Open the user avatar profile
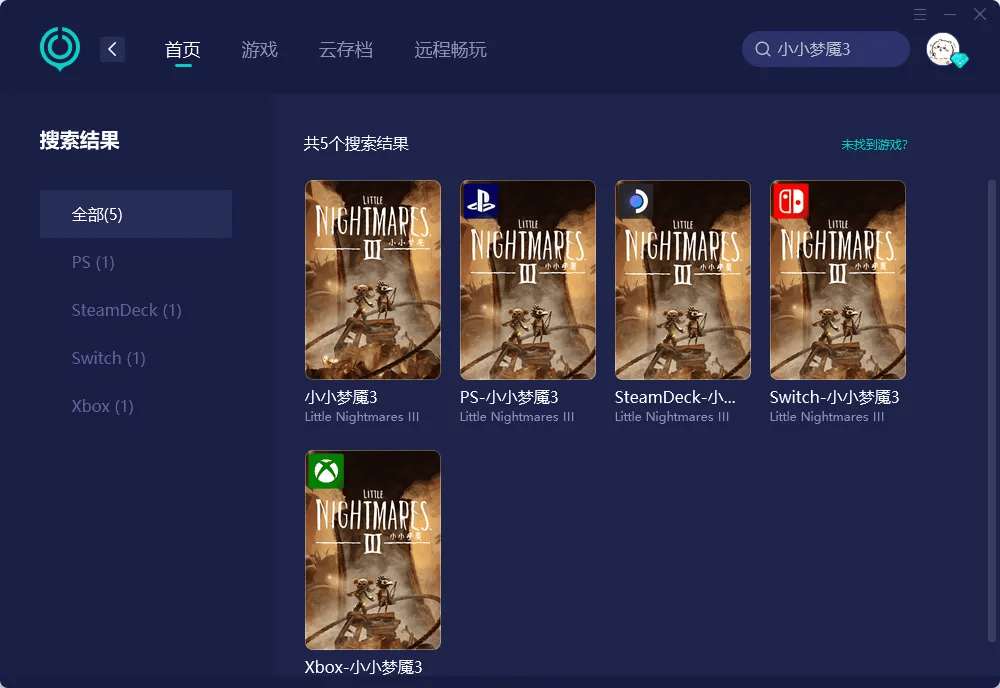This screenshot has width=1000, height=688. pyautogui.click(x=943, y=49)
